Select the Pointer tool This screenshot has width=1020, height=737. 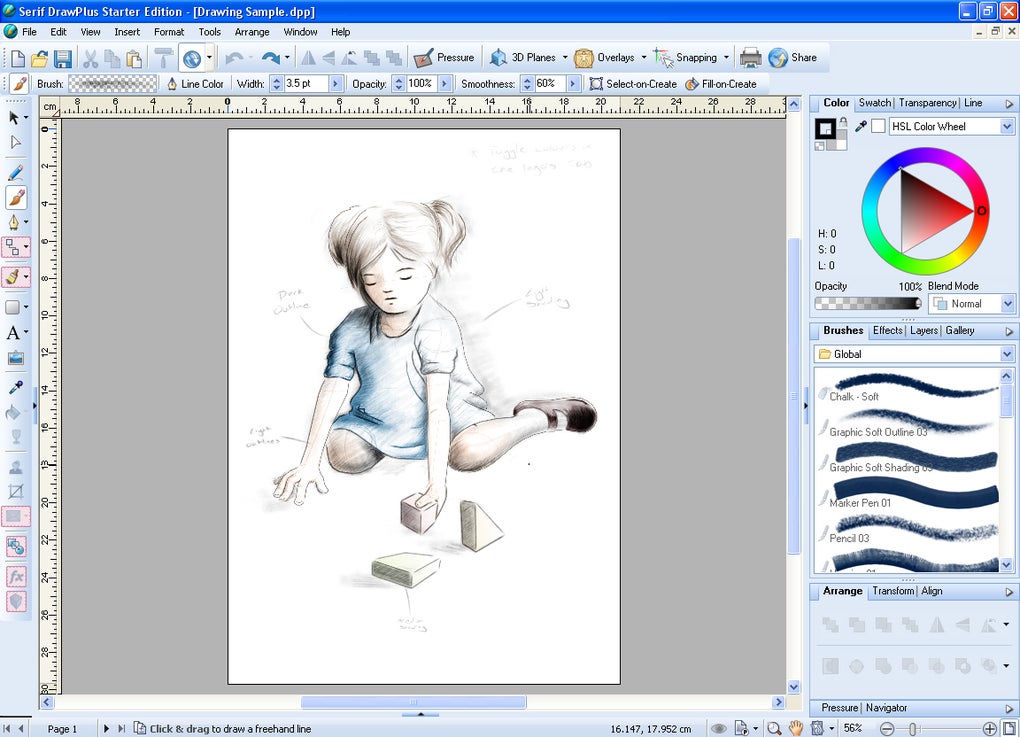(x=14, y=118)
